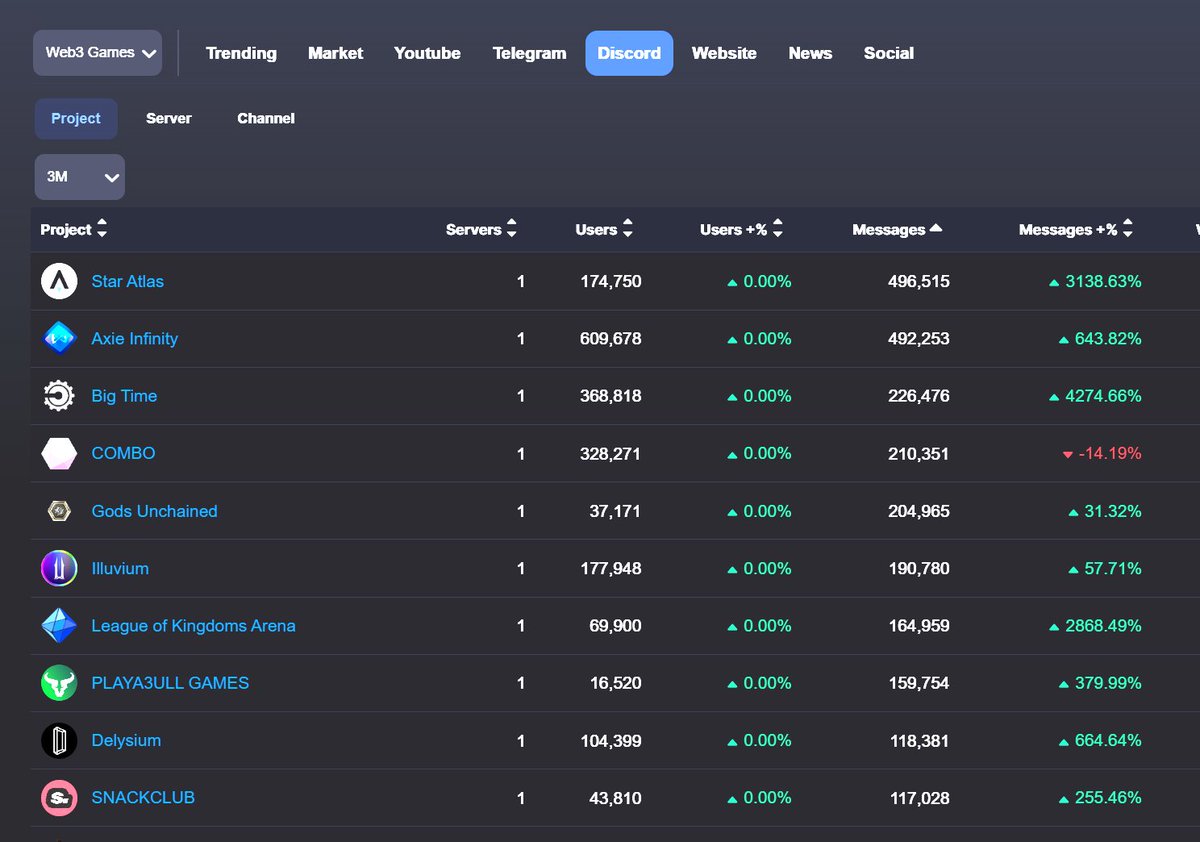Click the Star Atlas logo icon
This screenshot has height=842, width=1200.
tap(59, 281)
